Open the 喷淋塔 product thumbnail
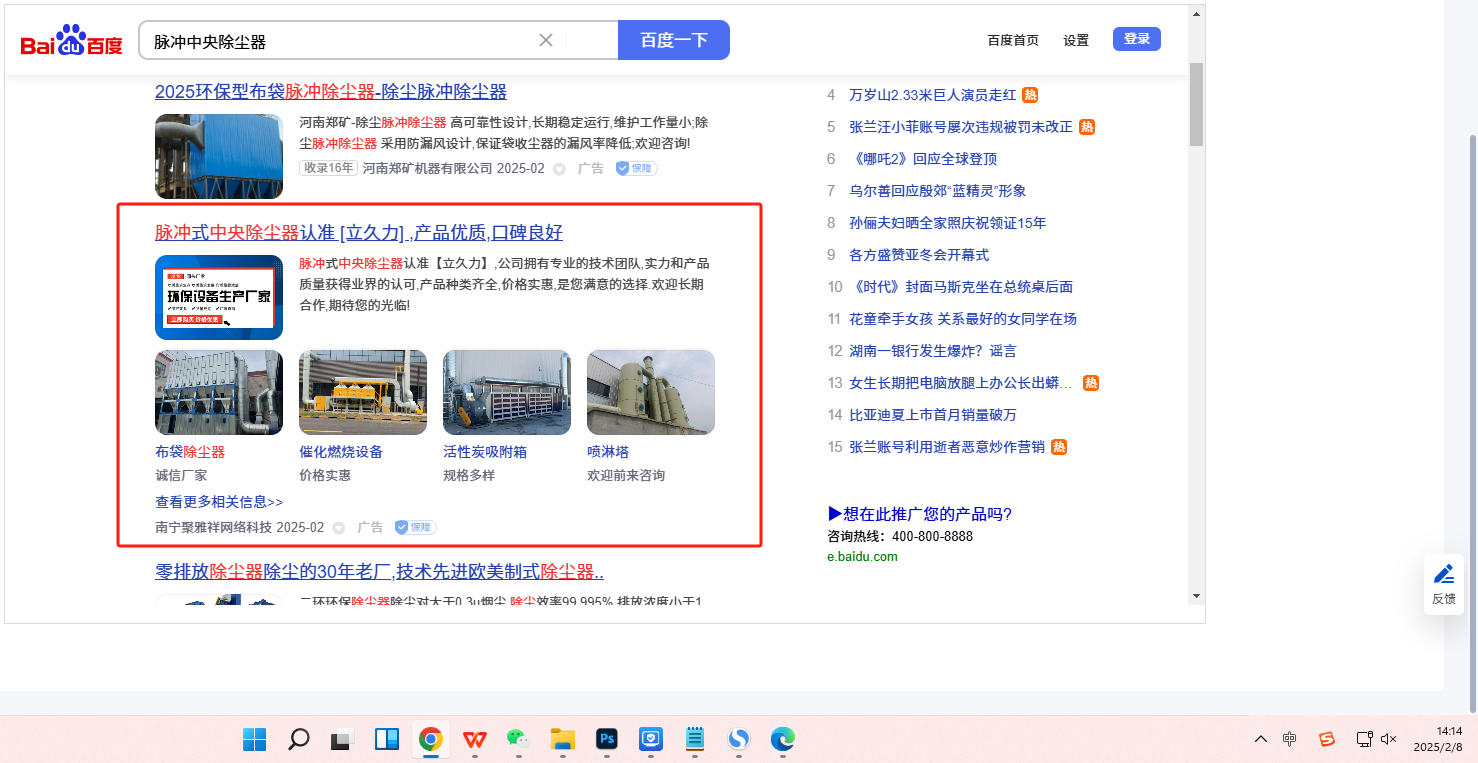This screenshot has height=763, width=1478. (650, 392)
